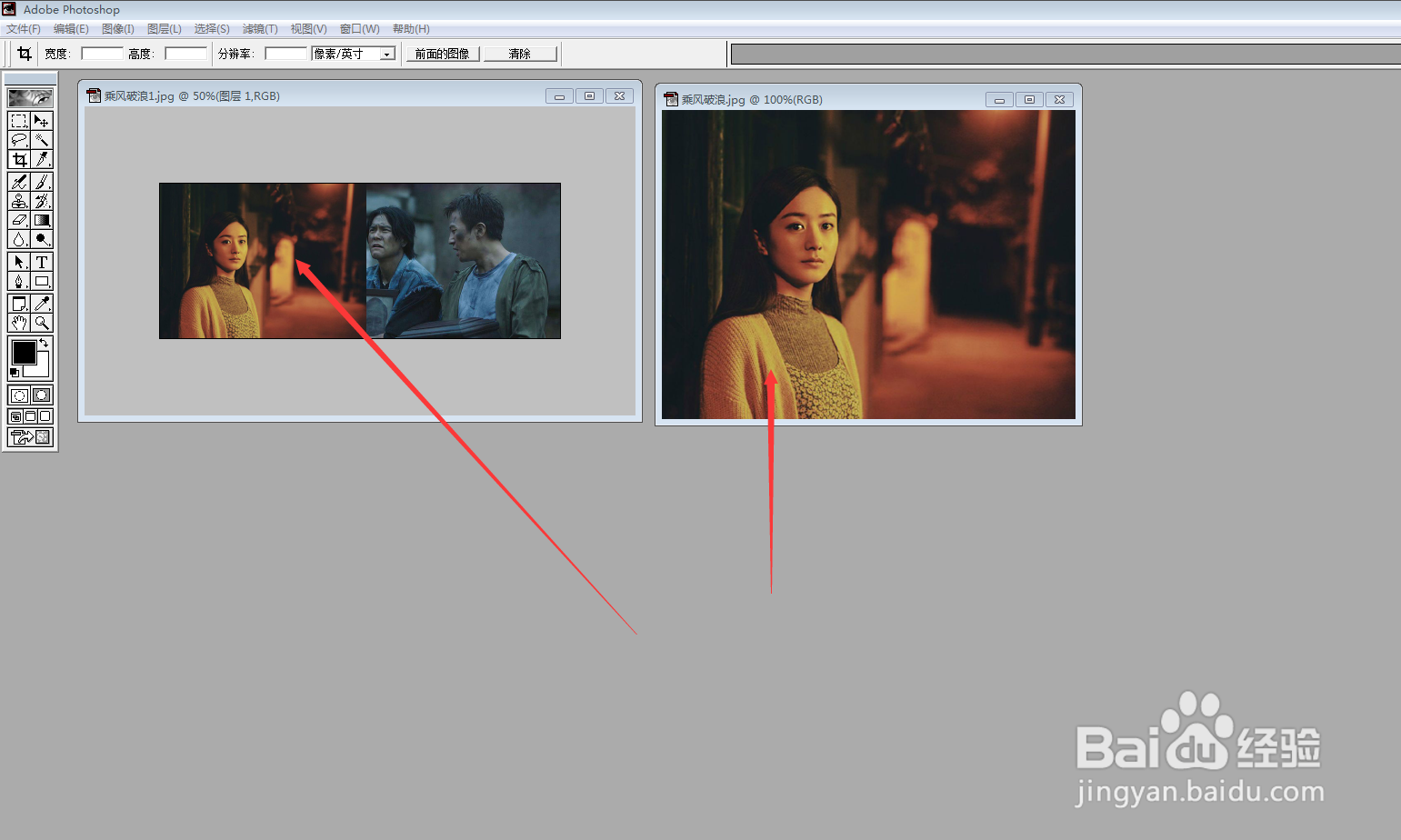The height and width of the screenshot is (840, 1401).
Task: Click the 前面的图像 button
Action: [x=442, y=54]
